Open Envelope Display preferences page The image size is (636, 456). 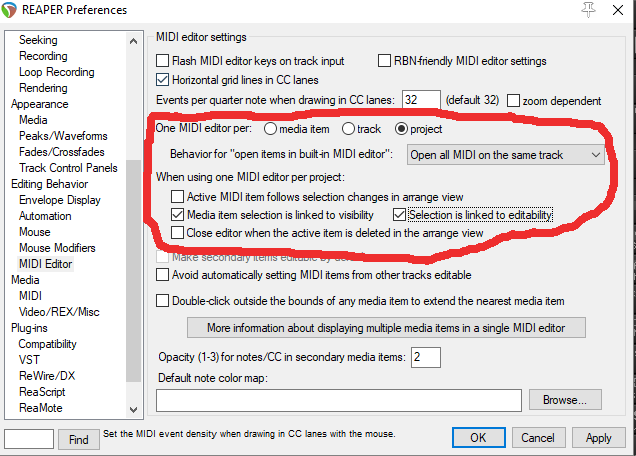(x=60, y=200)
